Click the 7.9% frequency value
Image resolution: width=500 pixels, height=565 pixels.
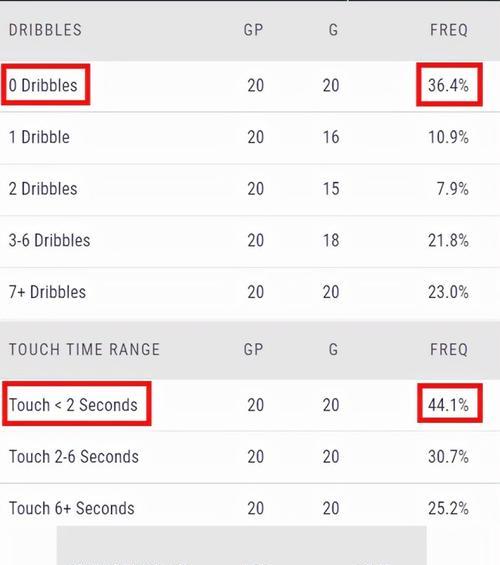[x=452, y=188]
